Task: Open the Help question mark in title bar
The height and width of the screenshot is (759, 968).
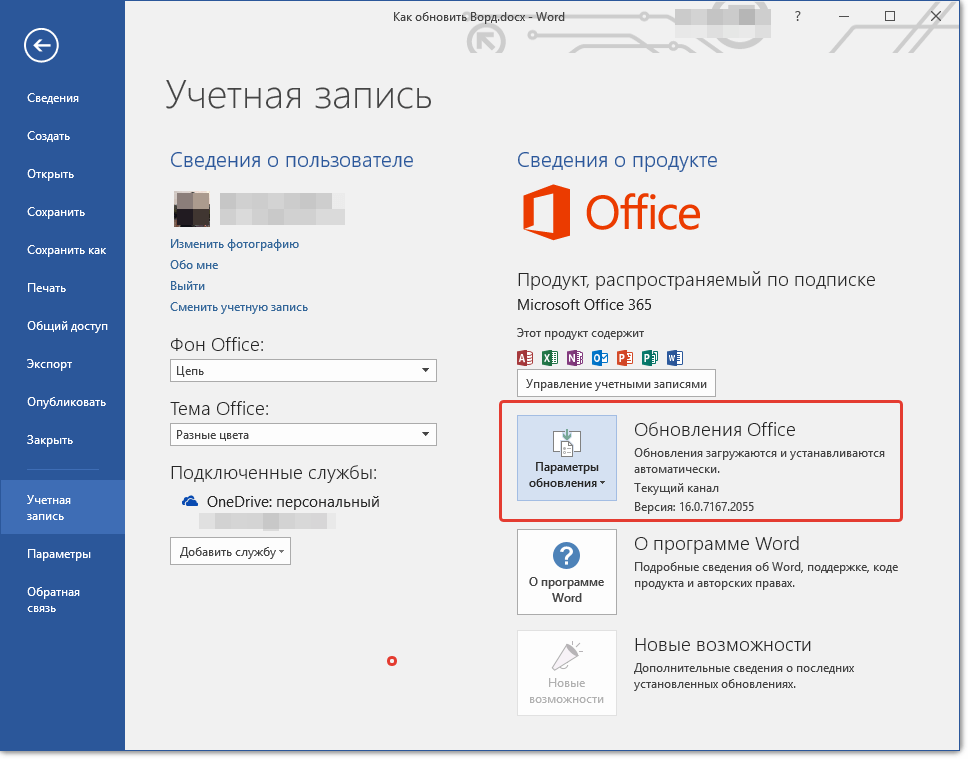Action: (798, 17)
